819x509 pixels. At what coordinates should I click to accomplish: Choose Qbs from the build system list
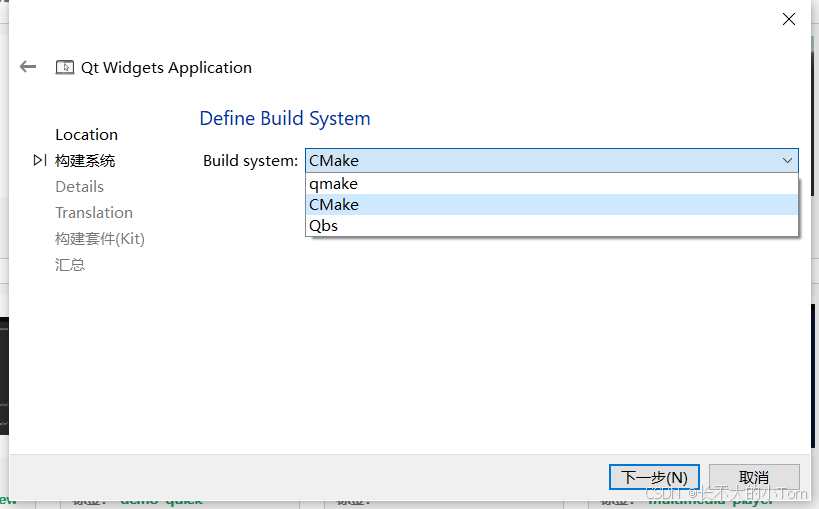tap(552, 226)
